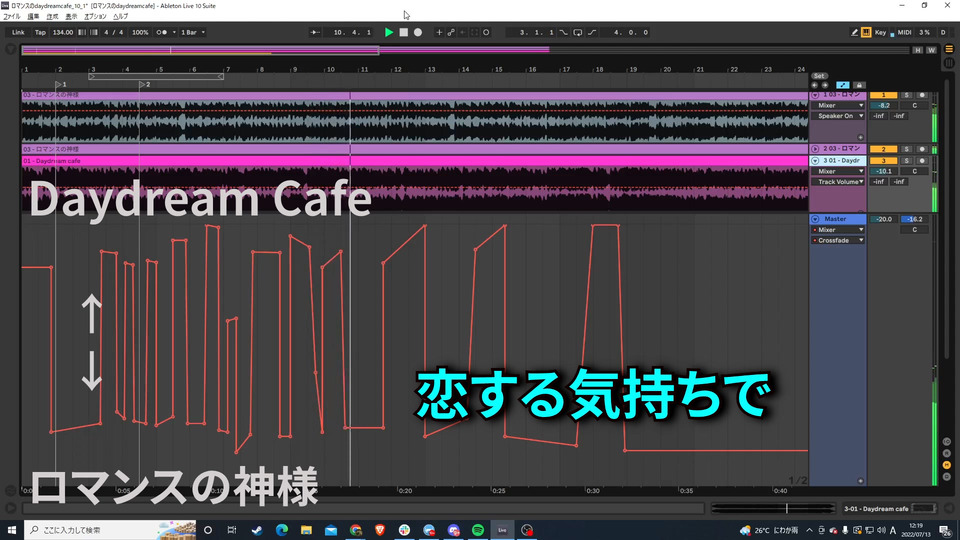Screen dimensions: 960x540
Task: Jump to next locator arrow
Action: [x=825, y=85]
